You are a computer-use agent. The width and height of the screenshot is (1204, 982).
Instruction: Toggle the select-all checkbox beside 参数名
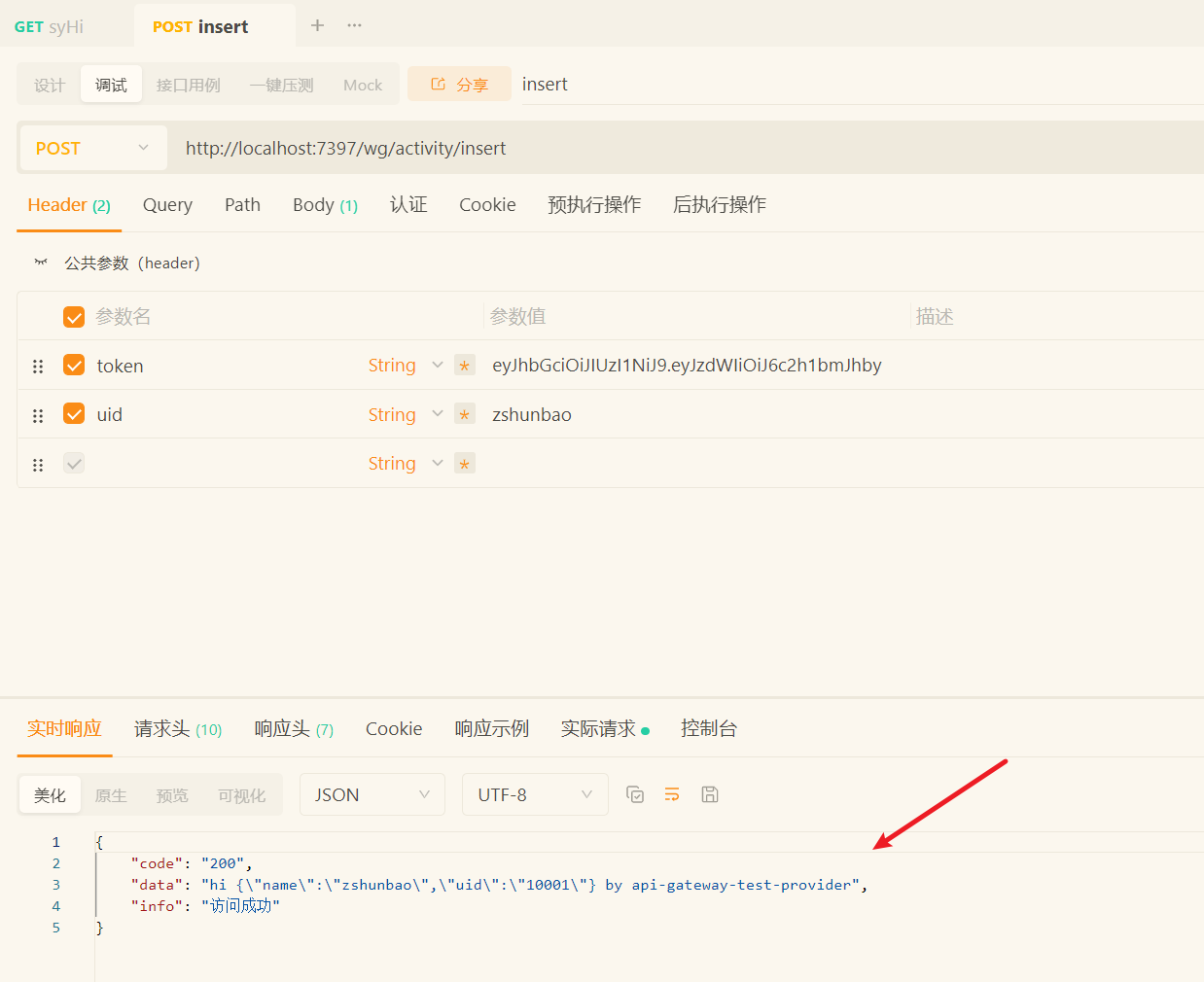pos(74,317)
